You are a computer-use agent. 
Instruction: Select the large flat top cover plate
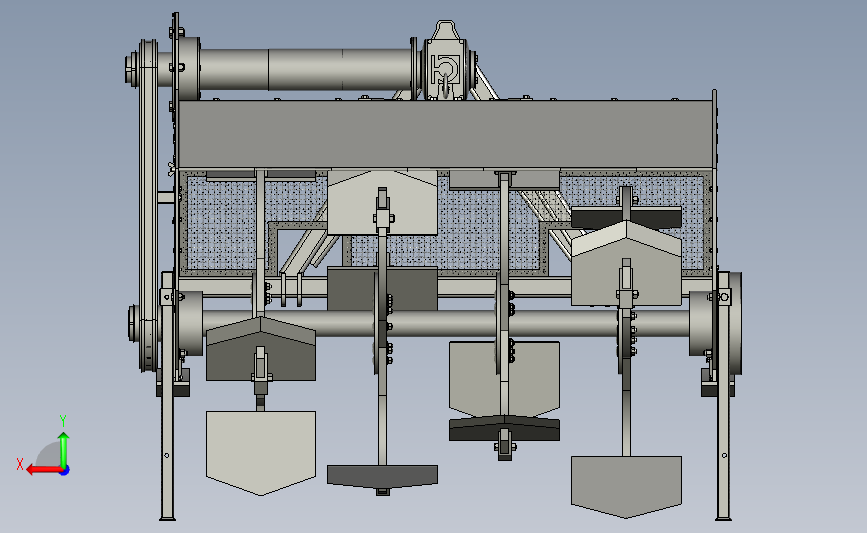click(445, 134)
